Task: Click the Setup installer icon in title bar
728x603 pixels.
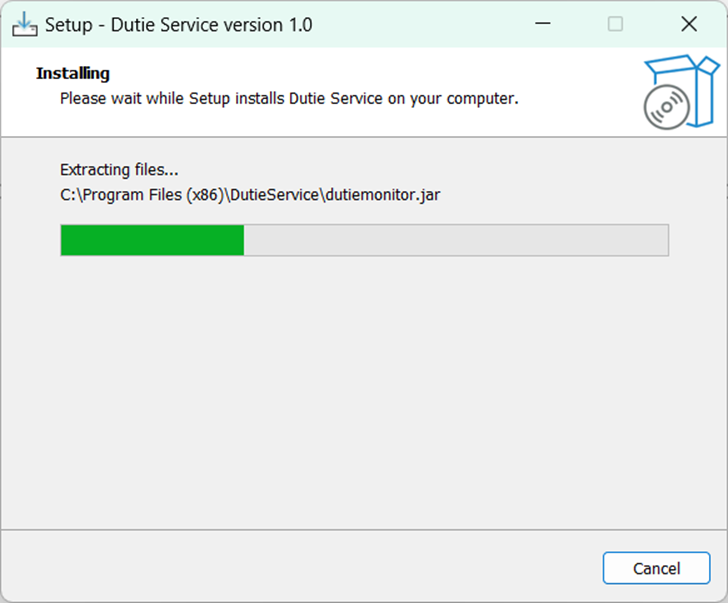Action: [x=24, y=24]
